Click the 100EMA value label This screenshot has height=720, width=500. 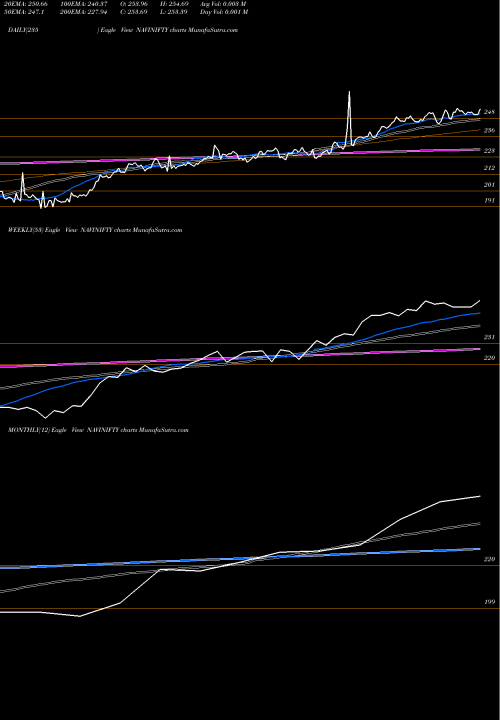83,4
